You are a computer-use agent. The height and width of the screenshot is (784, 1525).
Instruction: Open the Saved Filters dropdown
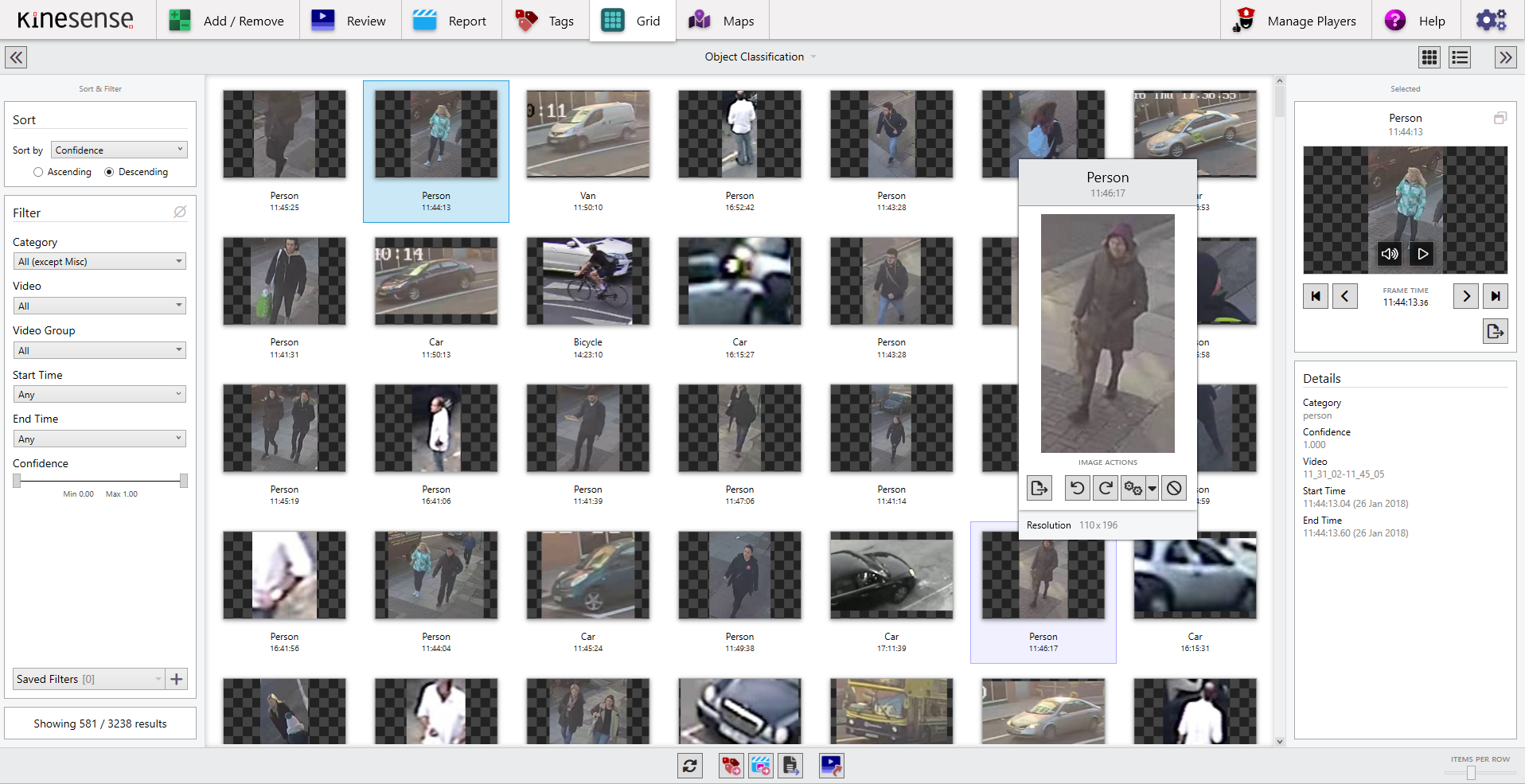tap(88, 679)
